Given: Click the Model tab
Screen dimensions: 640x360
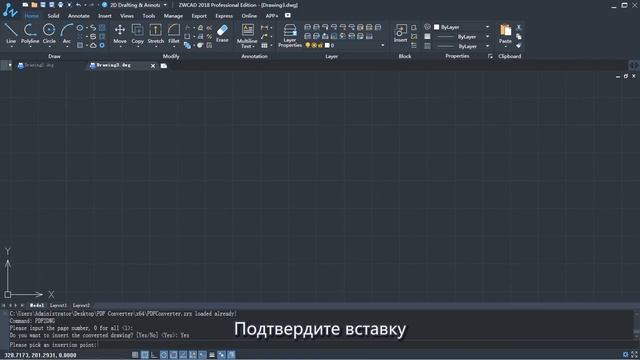Looking at the screenshot, I should point(37,305).
